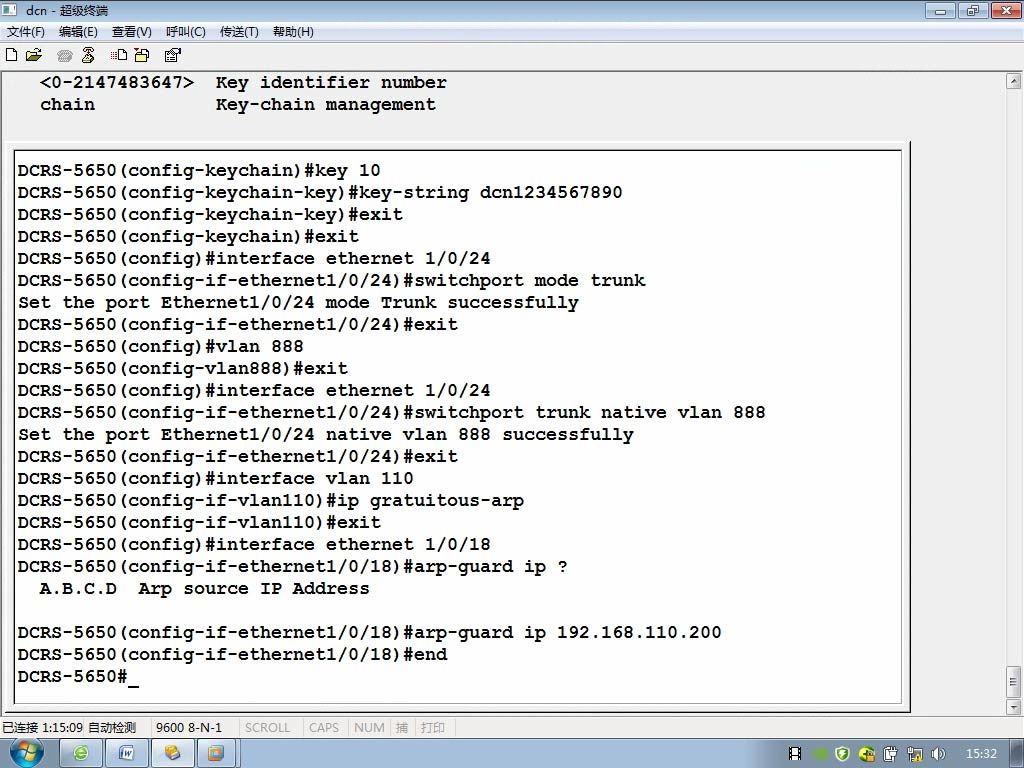Click the 打印 print status indicator
This screenshot has width=1024, height=768.
pos(432,727)
